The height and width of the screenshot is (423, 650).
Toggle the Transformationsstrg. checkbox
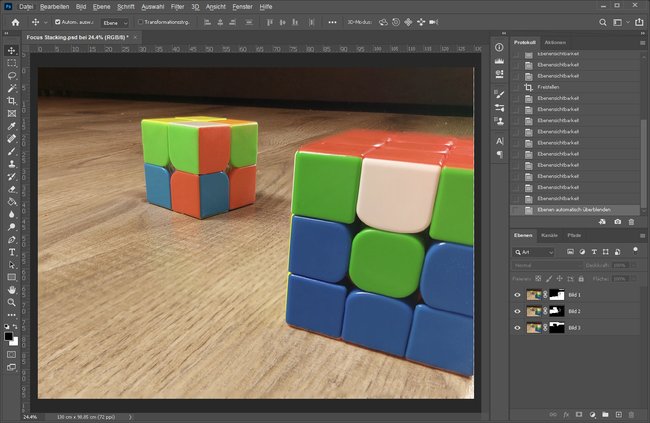coord(140,22)
